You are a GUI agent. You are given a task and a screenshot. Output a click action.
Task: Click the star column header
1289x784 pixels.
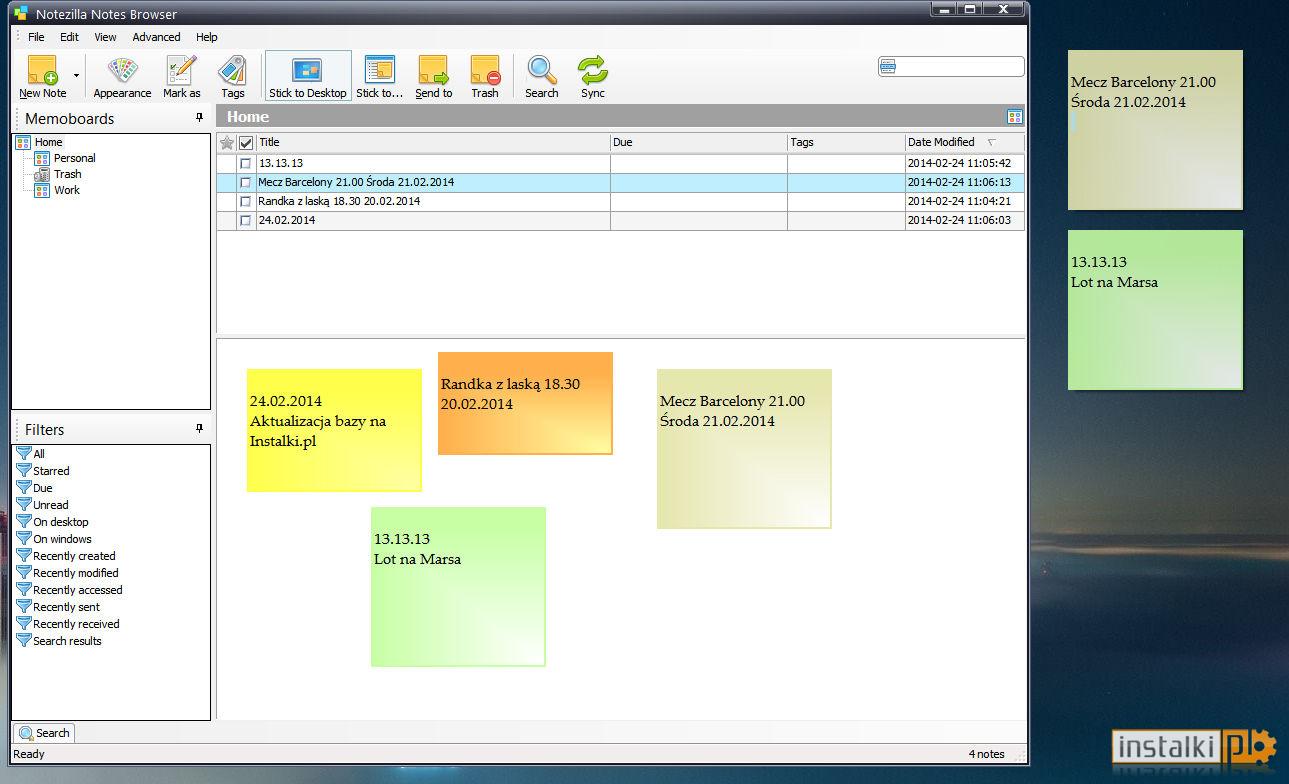(227, 142)
